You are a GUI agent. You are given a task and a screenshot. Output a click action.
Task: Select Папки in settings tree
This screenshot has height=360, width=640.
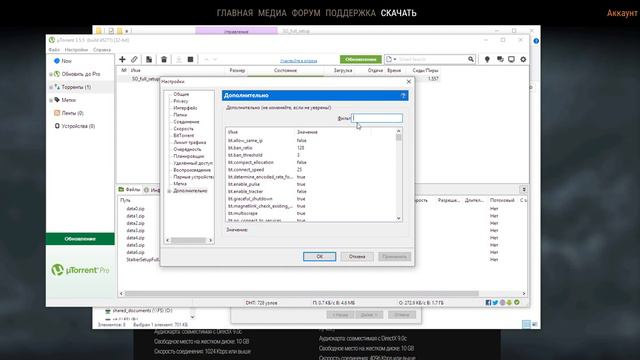click(180, 115)
